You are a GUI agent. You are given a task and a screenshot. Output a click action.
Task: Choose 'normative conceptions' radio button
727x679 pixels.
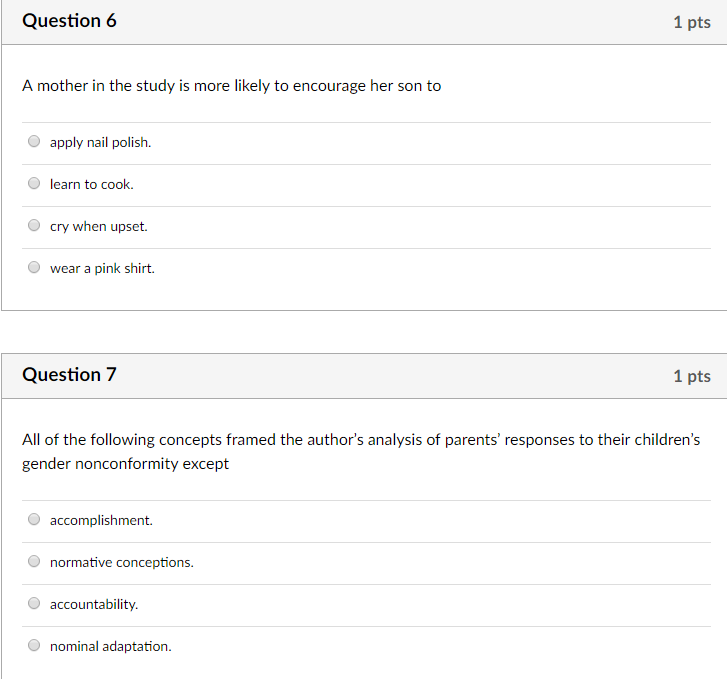34,561
